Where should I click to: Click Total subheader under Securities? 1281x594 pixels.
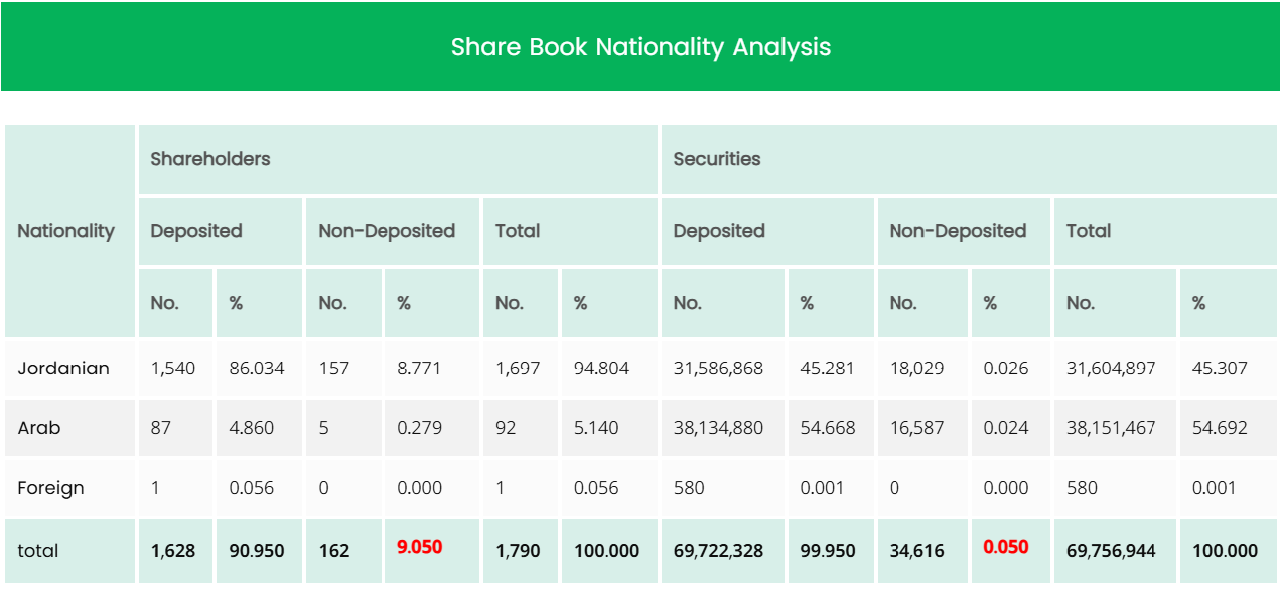point(1088,231)
